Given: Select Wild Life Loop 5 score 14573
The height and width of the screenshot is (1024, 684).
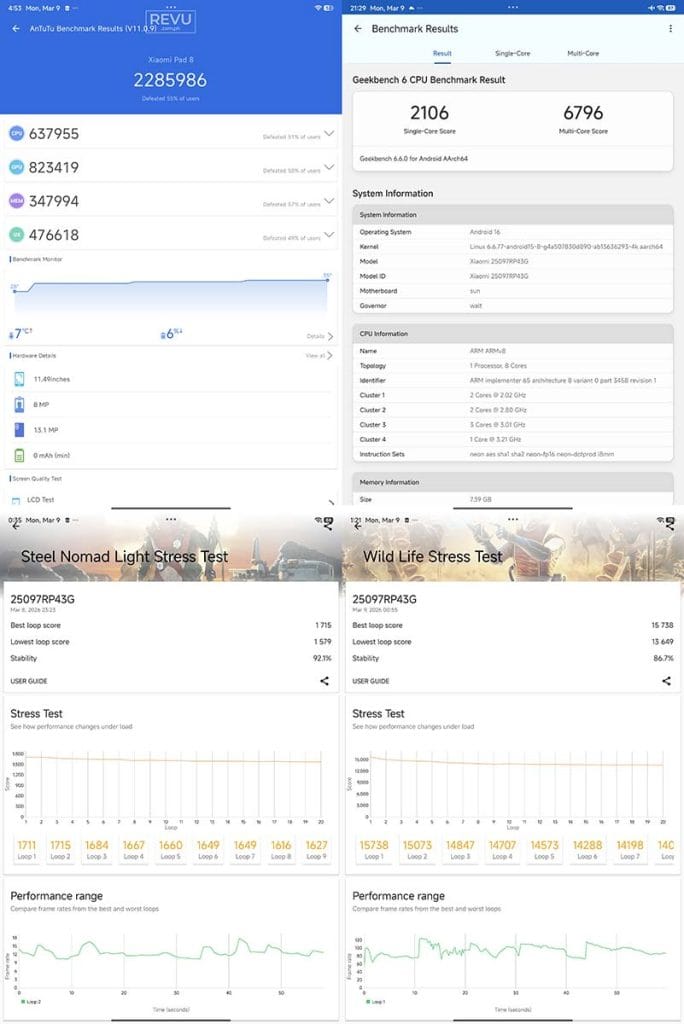Looking at the screenshot, I should click(544, 849).
